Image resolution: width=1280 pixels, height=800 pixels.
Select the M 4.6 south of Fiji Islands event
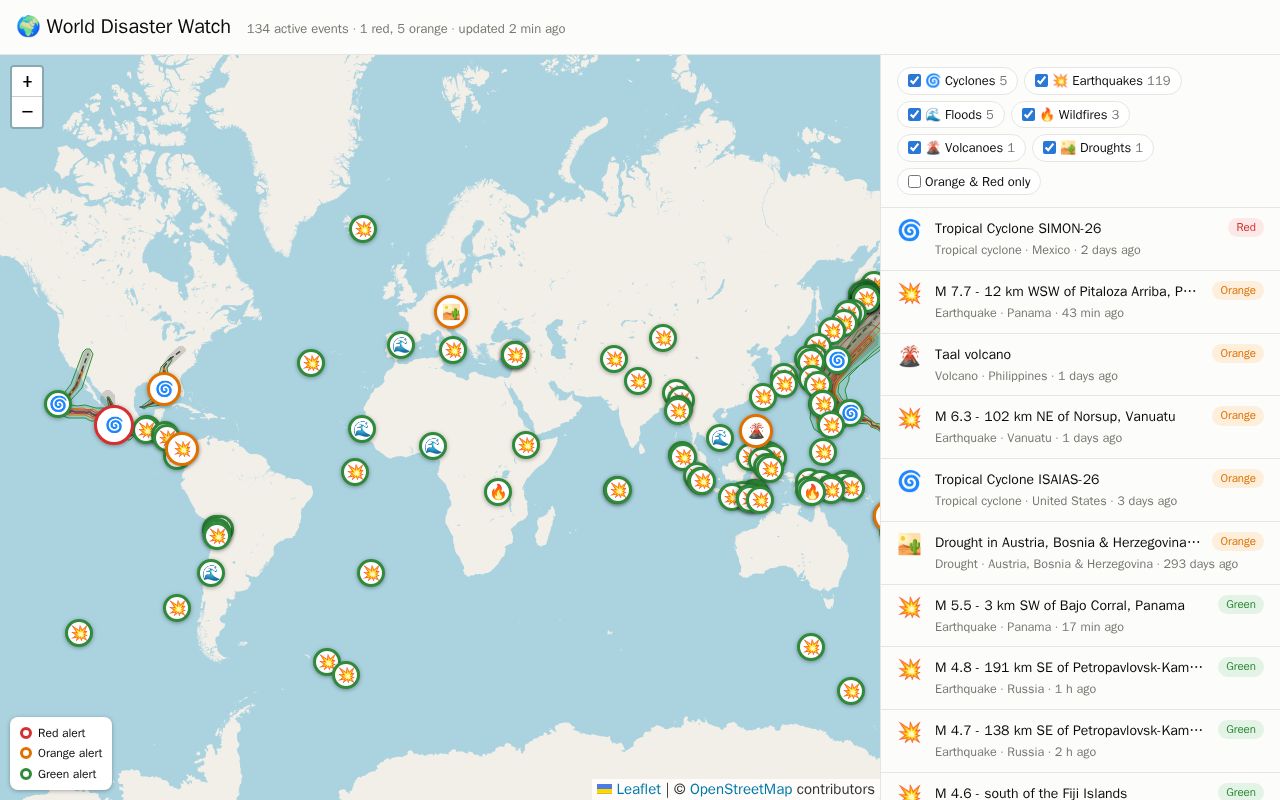click(1080, 787)
